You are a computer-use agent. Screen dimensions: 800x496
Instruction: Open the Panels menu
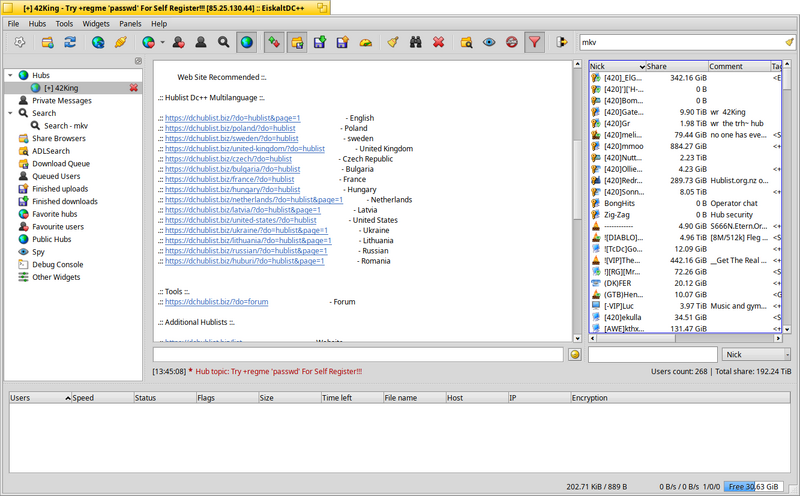(130, 23)
